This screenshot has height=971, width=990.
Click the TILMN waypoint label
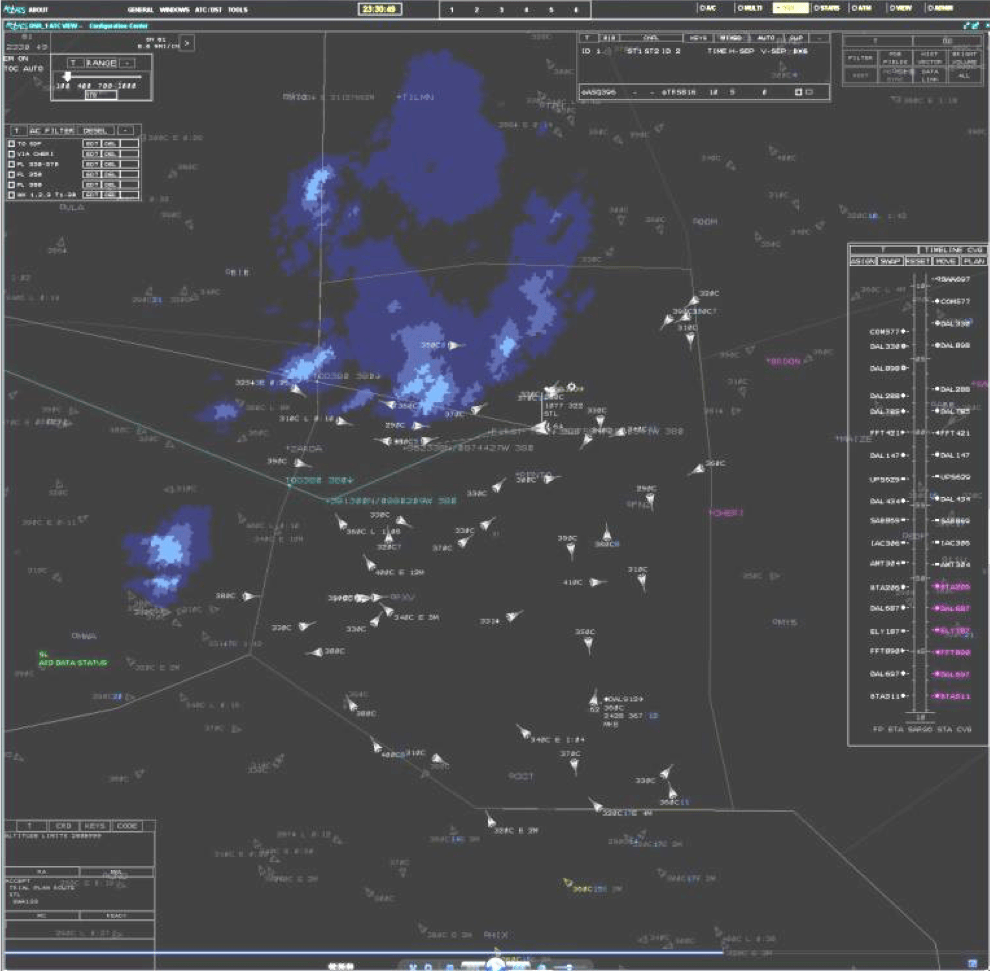tap(417, 97)
